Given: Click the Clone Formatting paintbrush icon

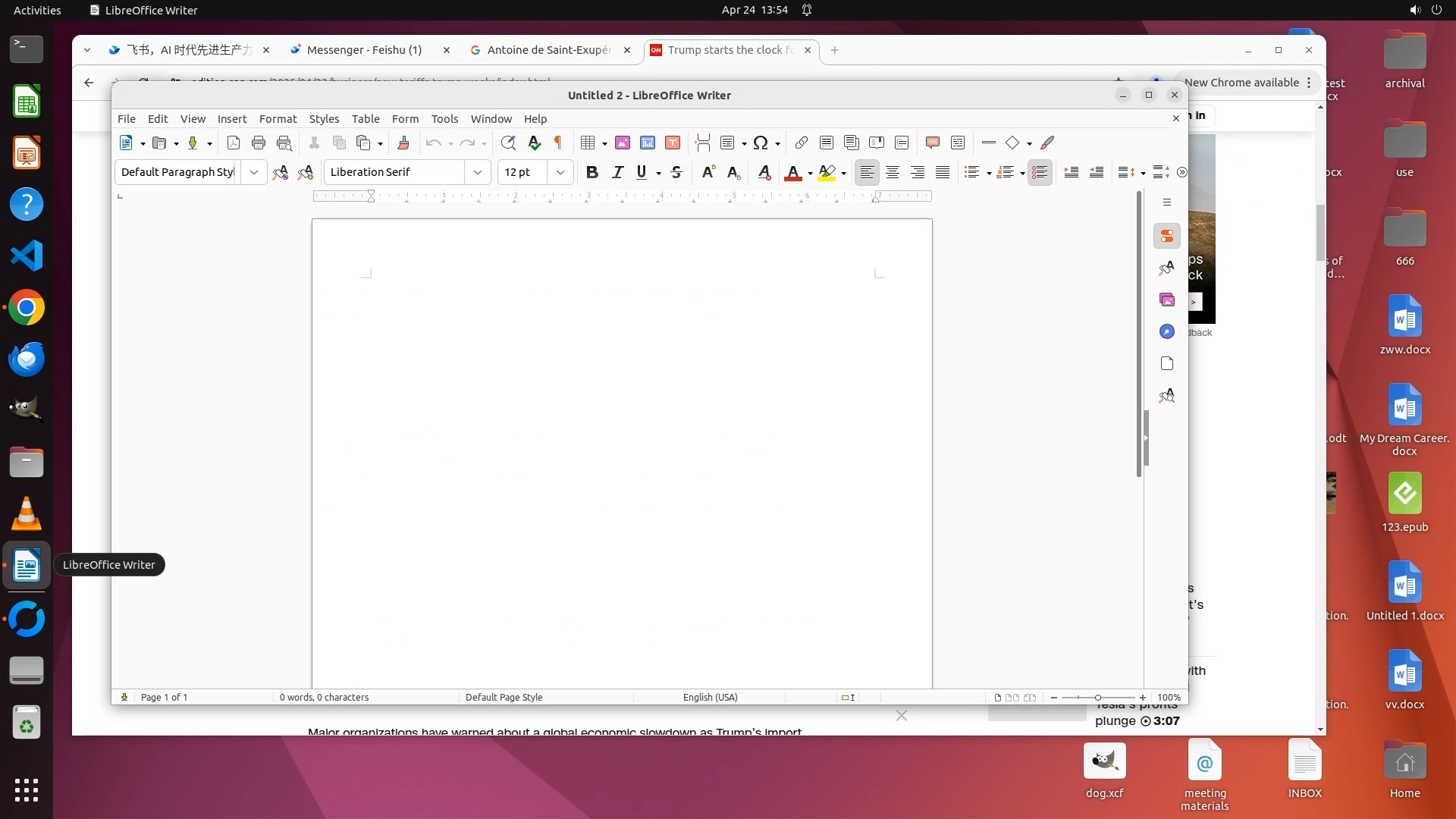Looking at the screenshot, I should 403,143.
